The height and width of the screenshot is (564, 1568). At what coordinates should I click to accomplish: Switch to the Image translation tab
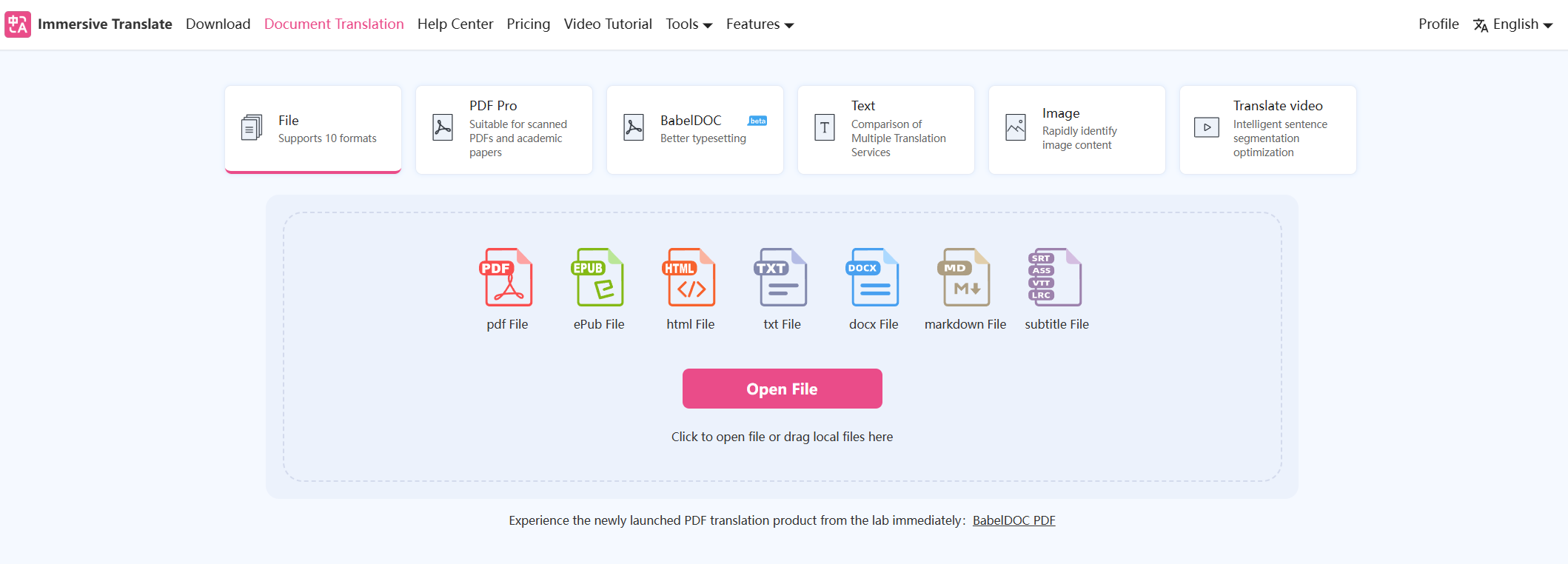click(1077, 130)
